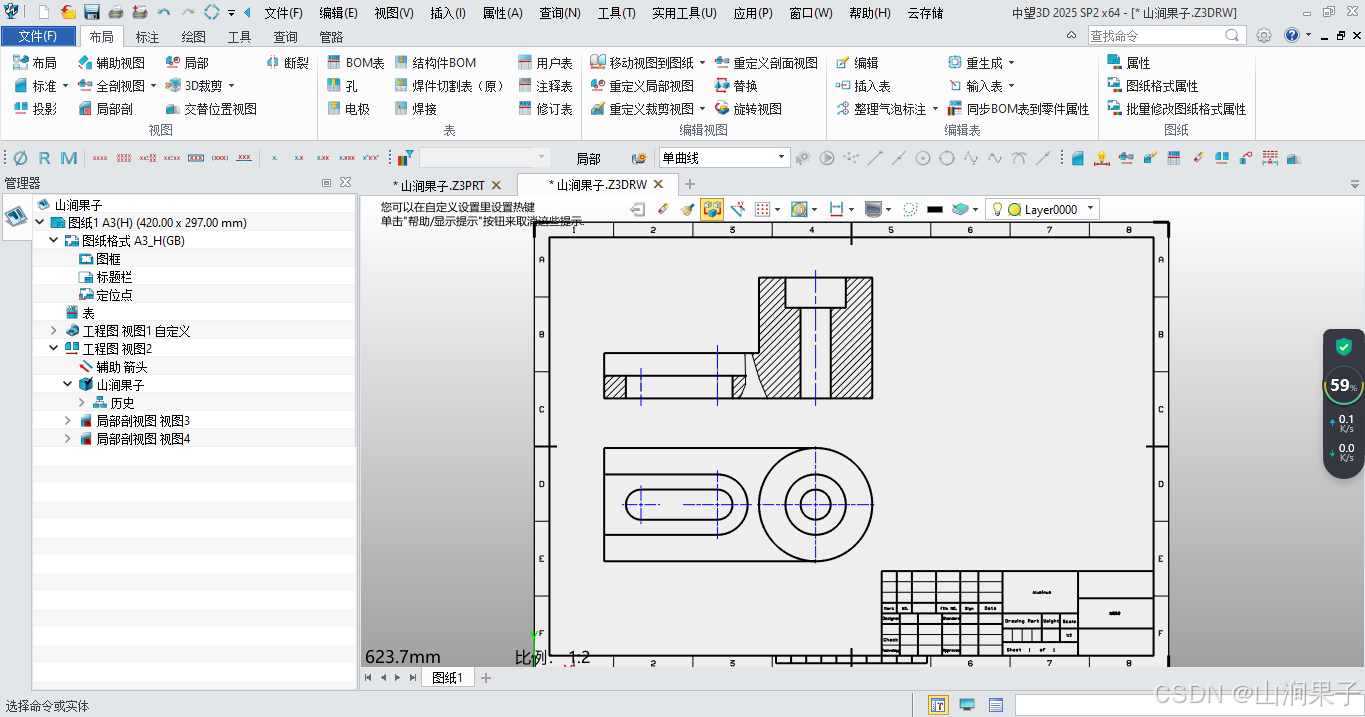Open the 单曲线 selection combo box

pyautogui.click(x=724, y=158)
